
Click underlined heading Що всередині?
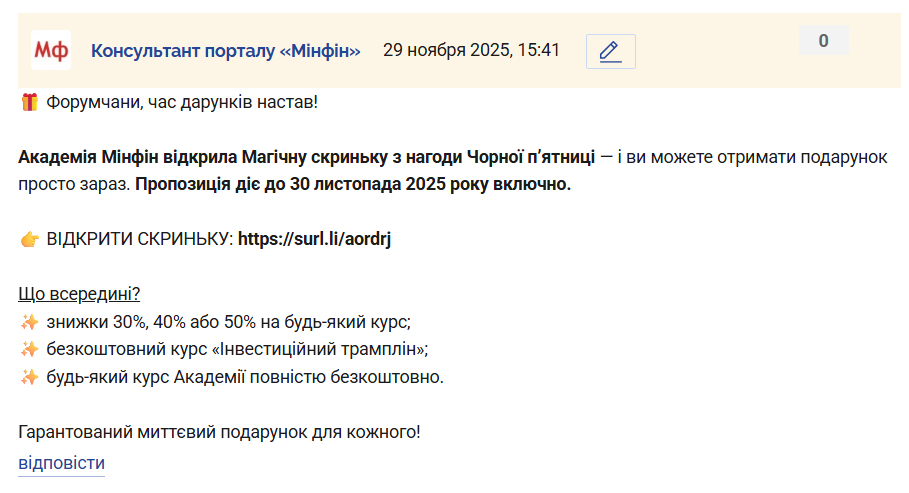pyautogui.click(x=79, y=294)
